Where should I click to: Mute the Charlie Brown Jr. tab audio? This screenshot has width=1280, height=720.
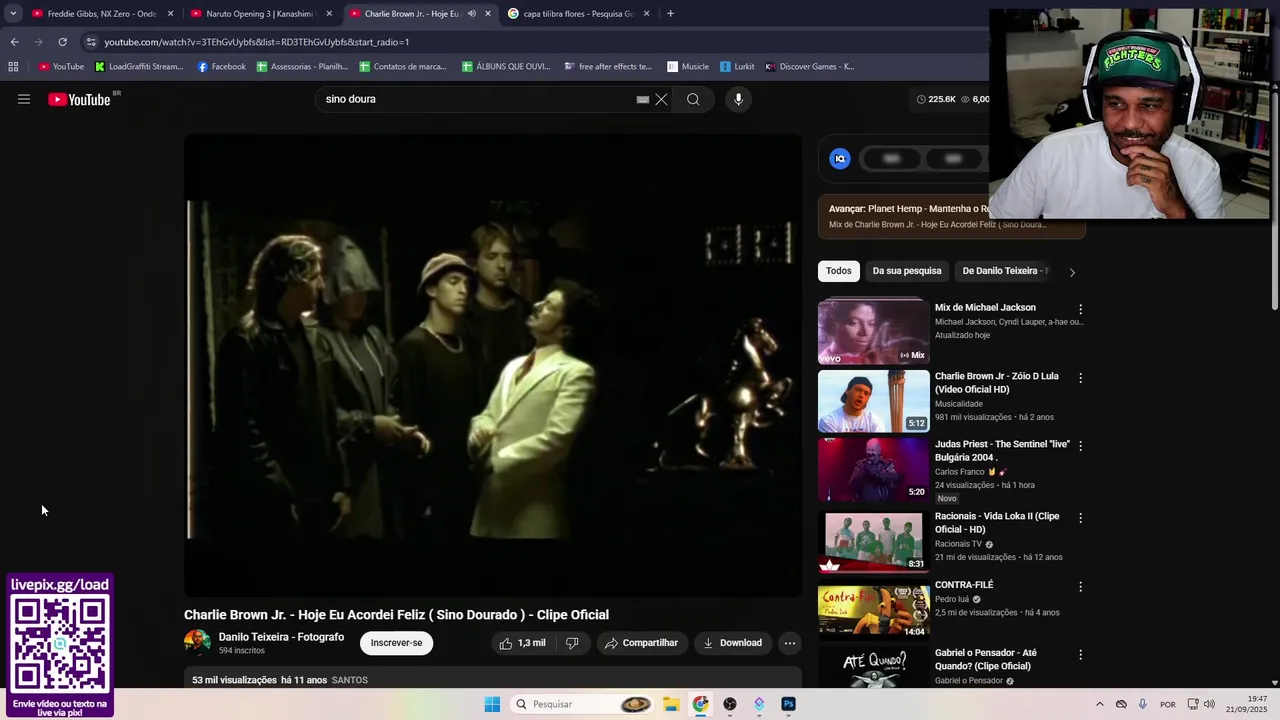click(472, 14)
